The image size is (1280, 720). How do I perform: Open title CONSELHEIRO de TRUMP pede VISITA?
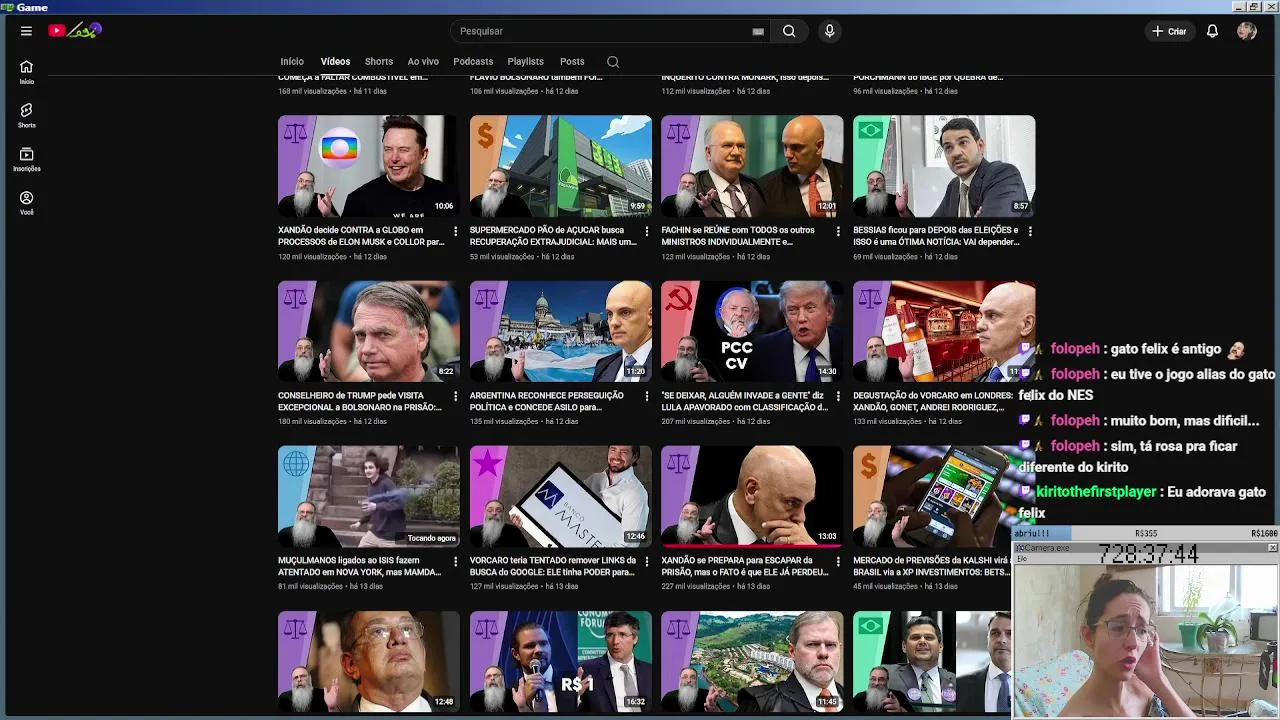(x=361, y=401)
